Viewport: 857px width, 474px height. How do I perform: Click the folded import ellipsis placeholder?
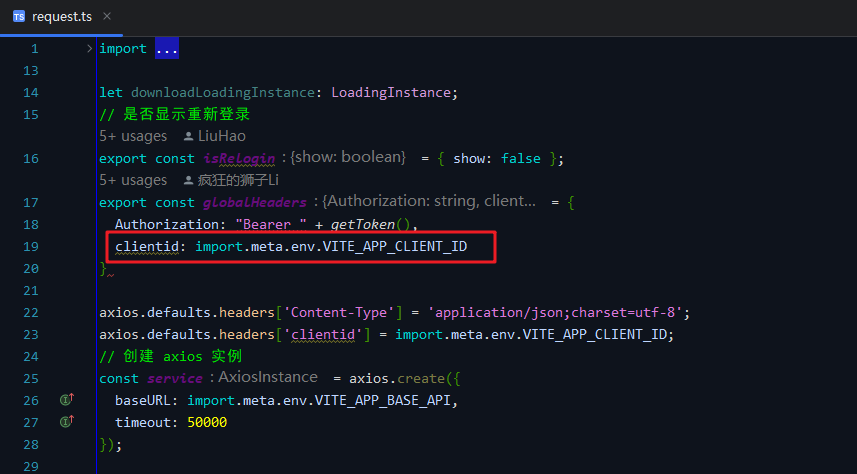pos(167,49)
